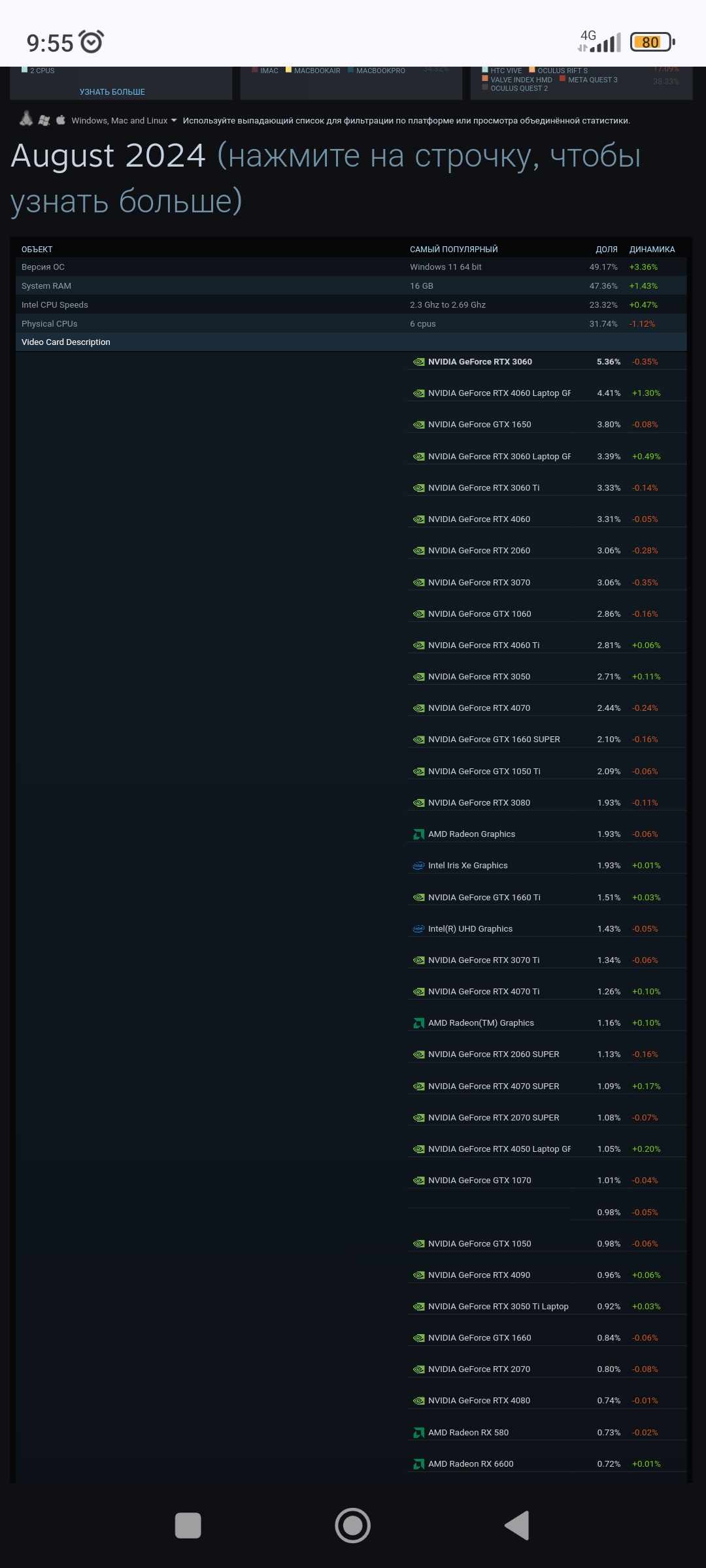Screen dimensions: 706x1568
Task: Click the ДИНАМИКА column header
Action: [652, 250]
